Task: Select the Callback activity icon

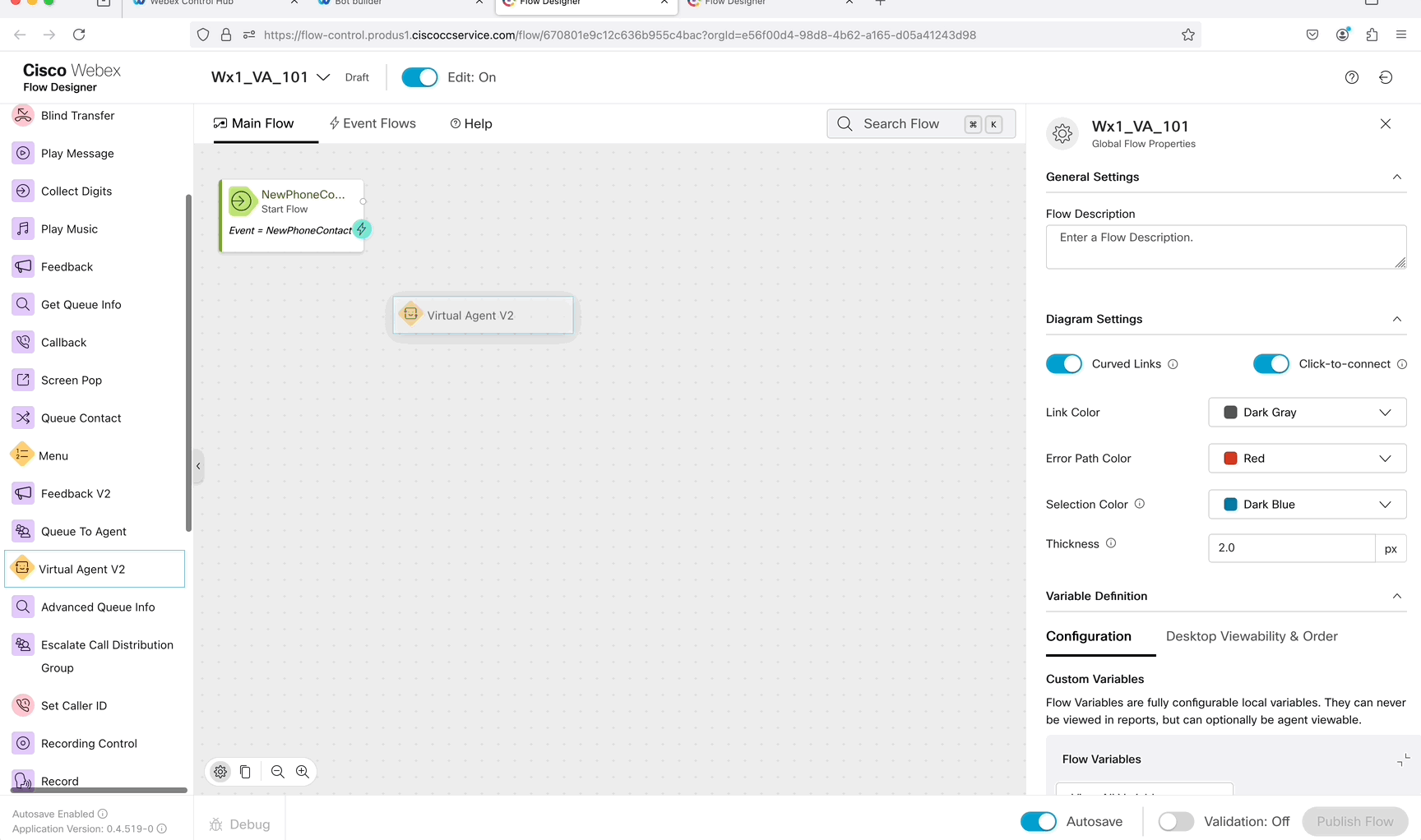Action: [23, 342]
